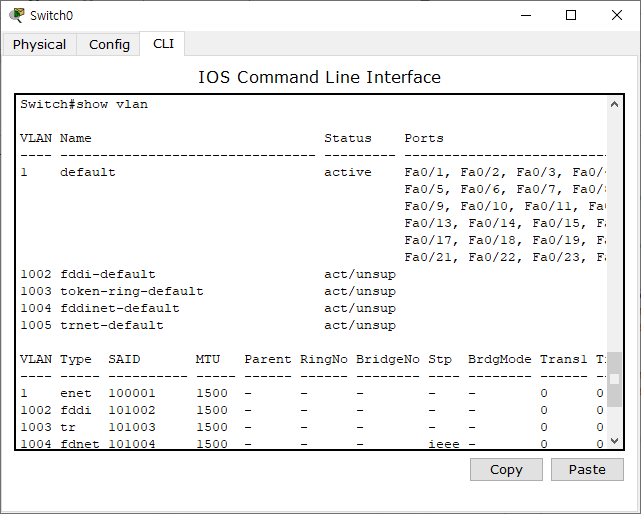
Task: Click port 'Fa0/13' in port list
Action: 428,223
